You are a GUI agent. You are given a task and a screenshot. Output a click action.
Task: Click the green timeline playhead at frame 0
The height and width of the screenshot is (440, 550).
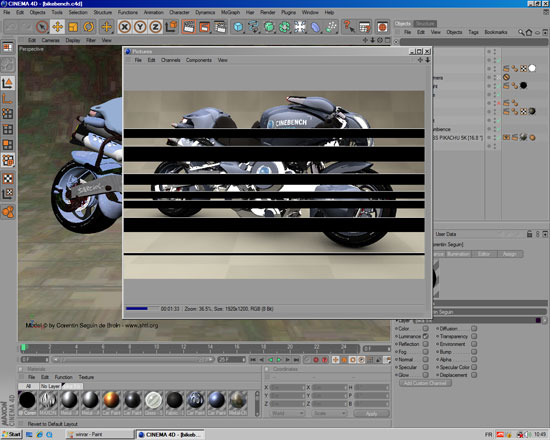pyautogui.click(x=23, y=348)
